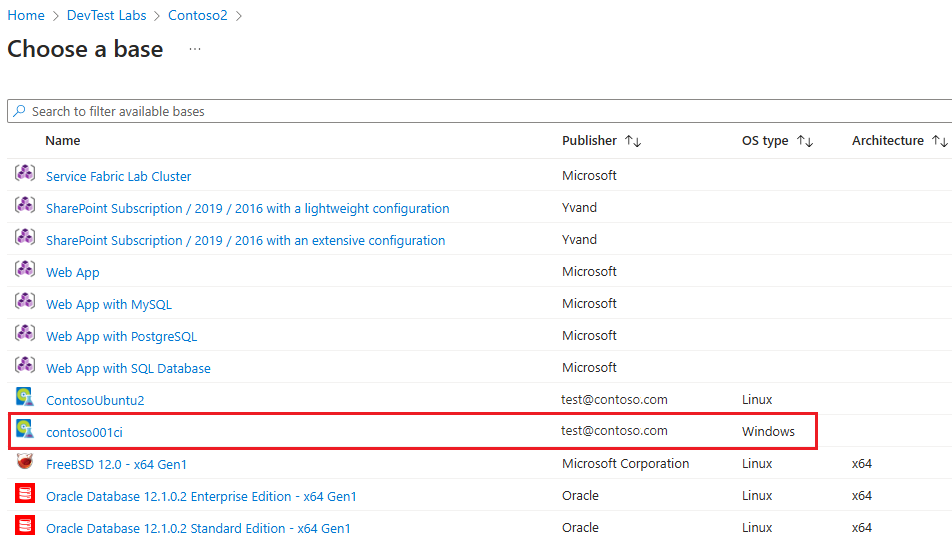Select the contoso001ci base

[84, 432]
